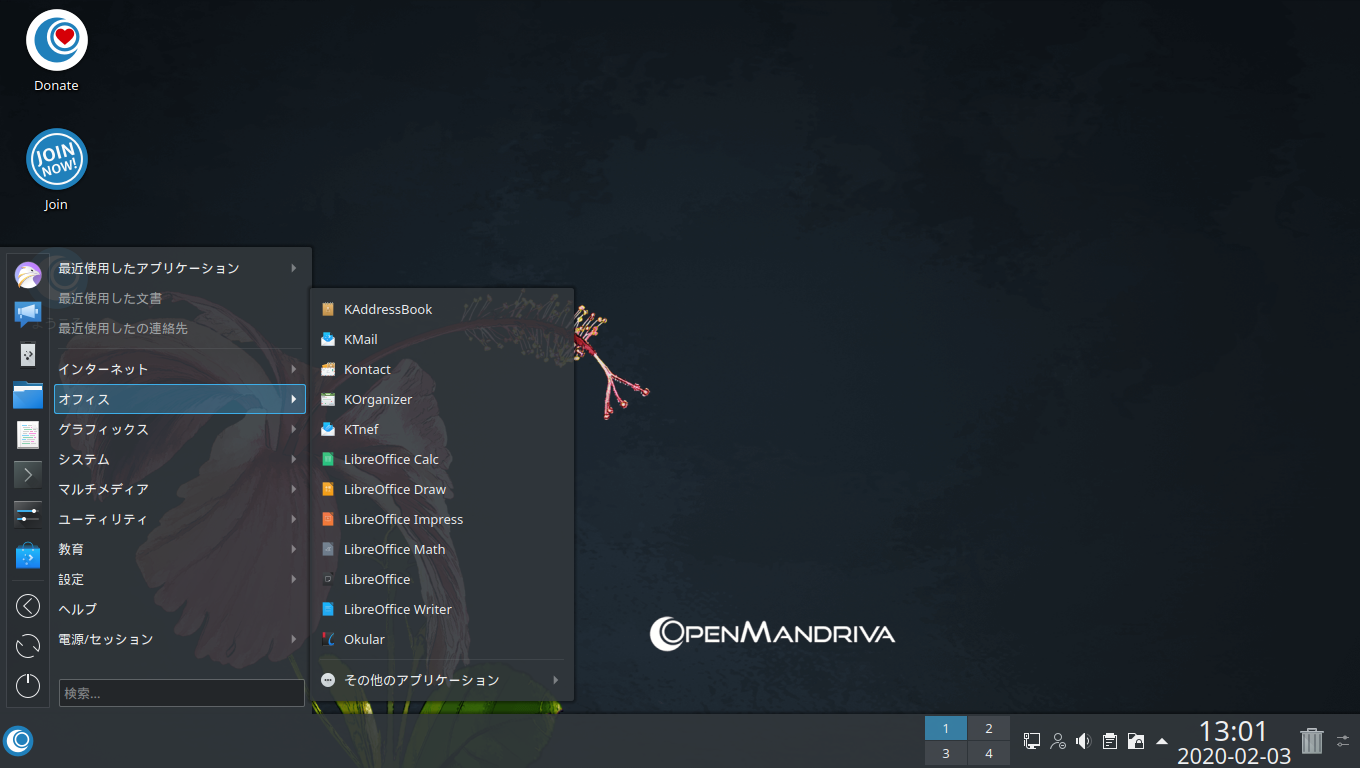
Task: Open the software store shopping bag icon
Action: click(28, 555)
